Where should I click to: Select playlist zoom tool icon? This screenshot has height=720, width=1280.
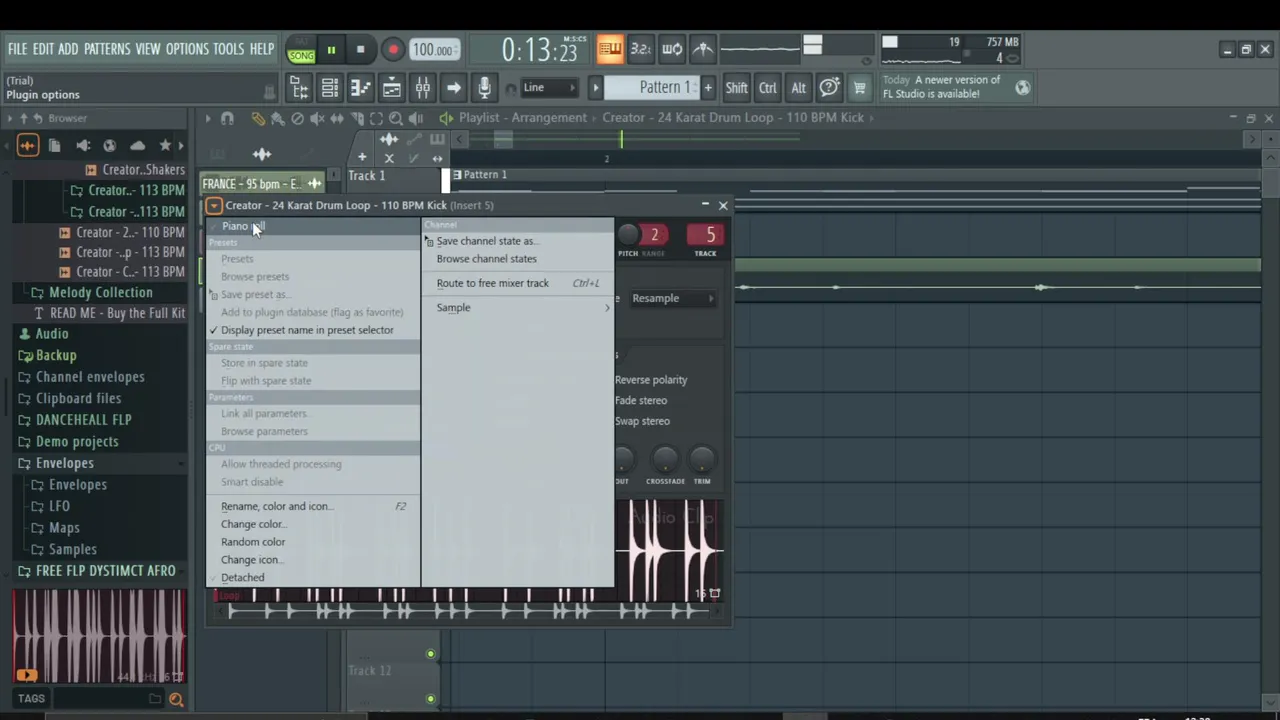click(396, 118)
